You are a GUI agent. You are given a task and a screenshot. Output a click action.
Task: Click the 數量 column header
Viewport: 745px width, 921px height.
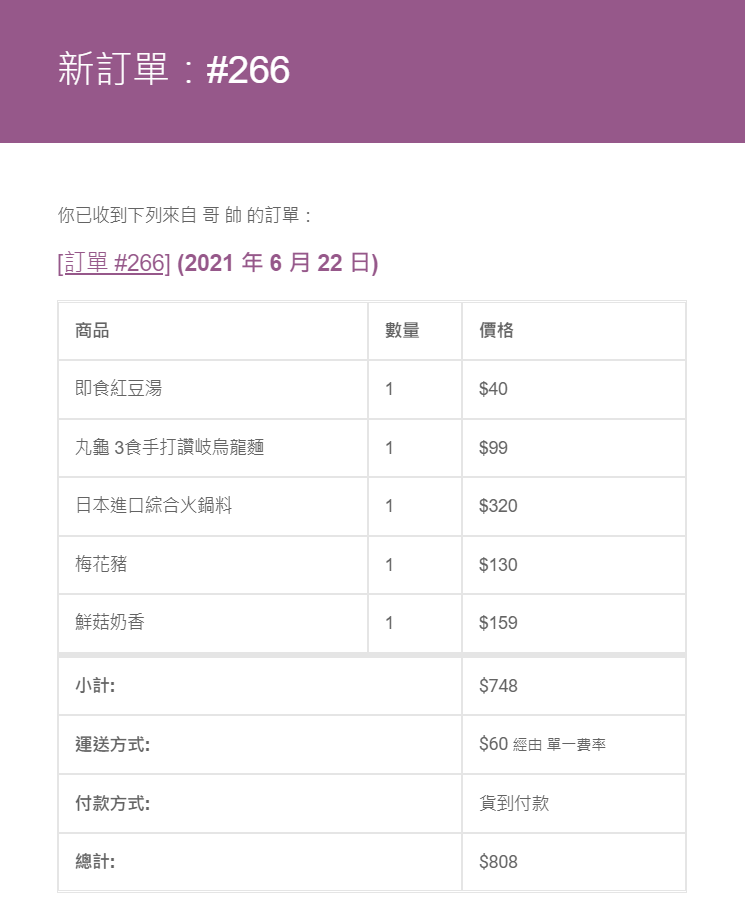pos(402,330)
